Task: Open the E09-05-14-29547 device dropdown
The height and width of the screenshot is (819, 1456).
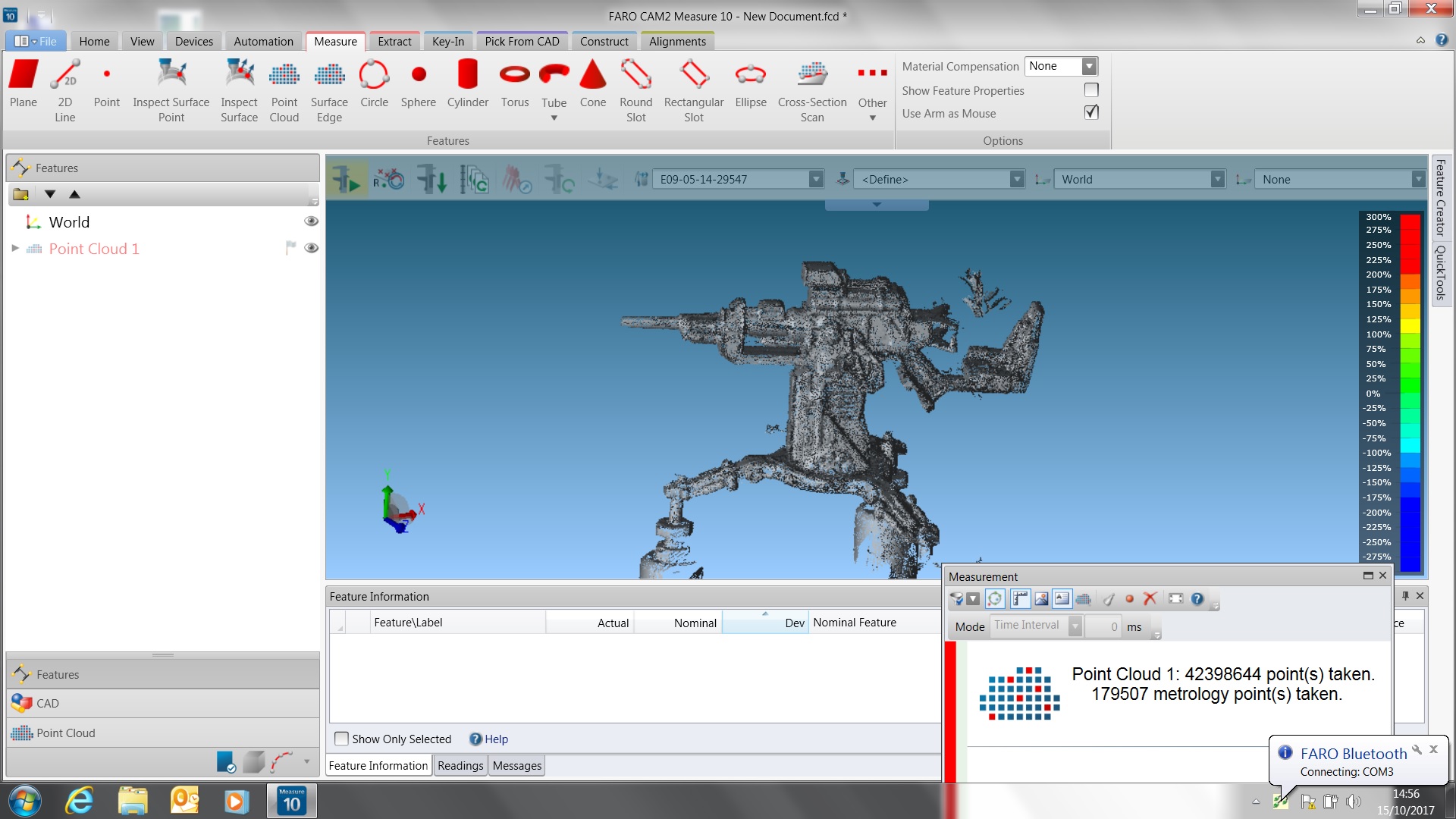Action: point(816,180)
